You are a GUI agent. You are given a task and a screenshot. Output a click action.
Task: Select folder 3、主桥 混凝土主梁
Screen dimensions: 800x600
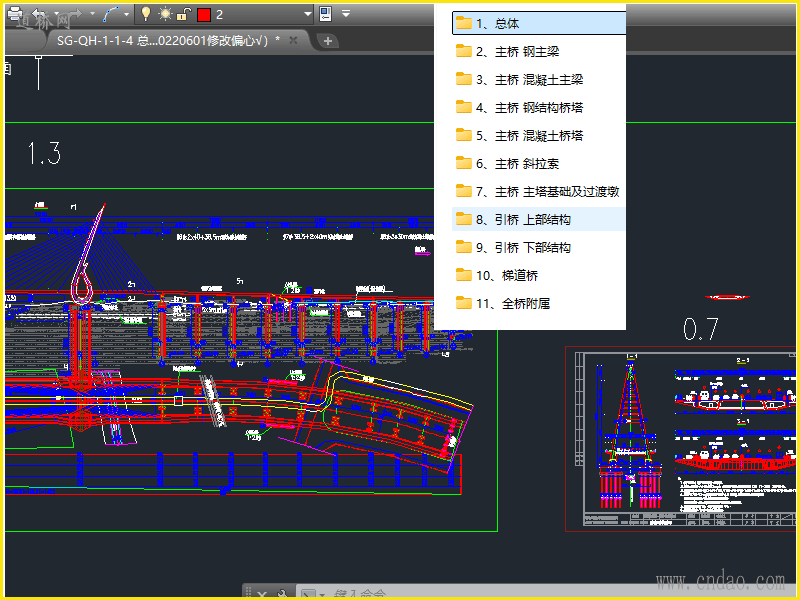539,79
